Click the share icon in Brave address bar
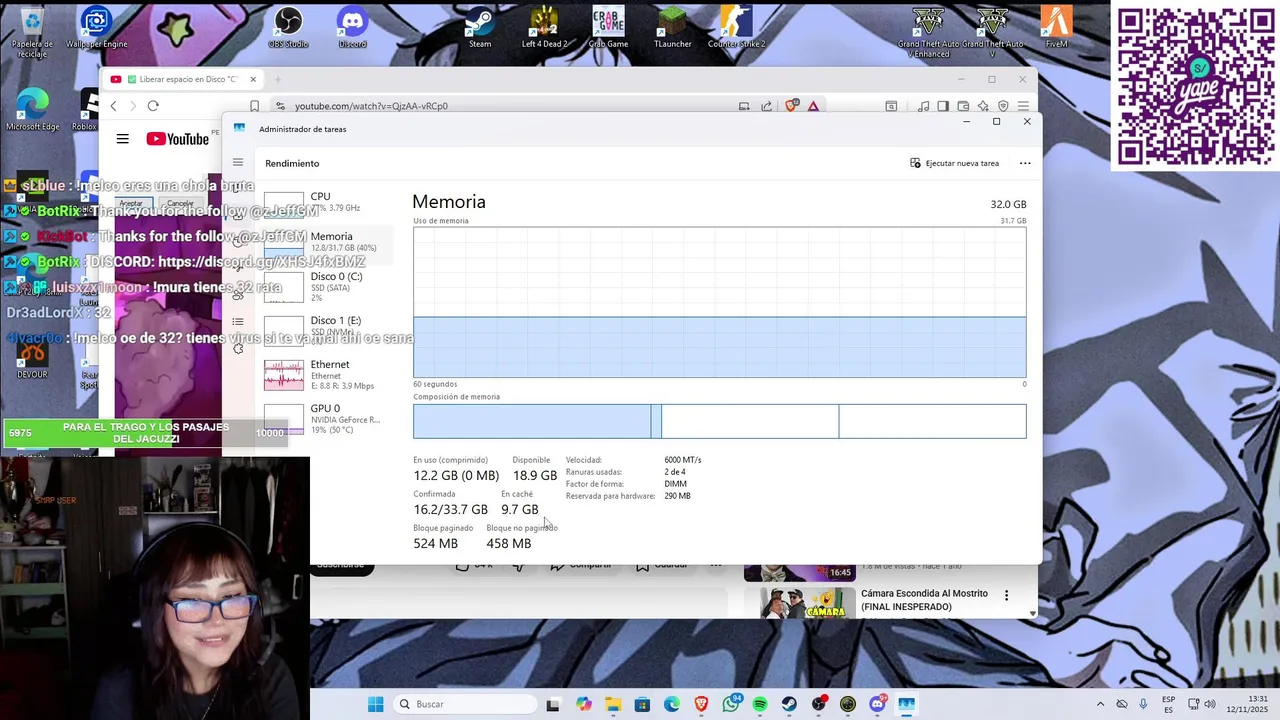 (x=766, y=106)
